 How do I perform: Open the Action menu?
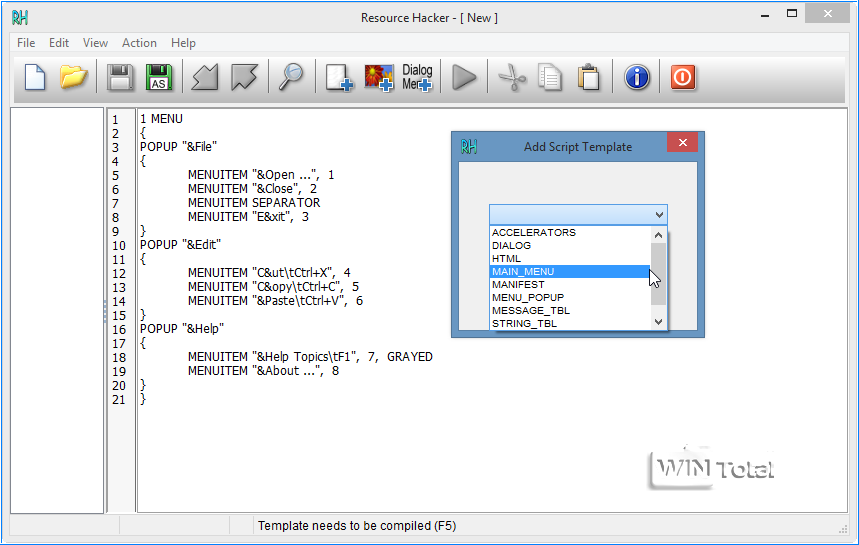(139, 43)
